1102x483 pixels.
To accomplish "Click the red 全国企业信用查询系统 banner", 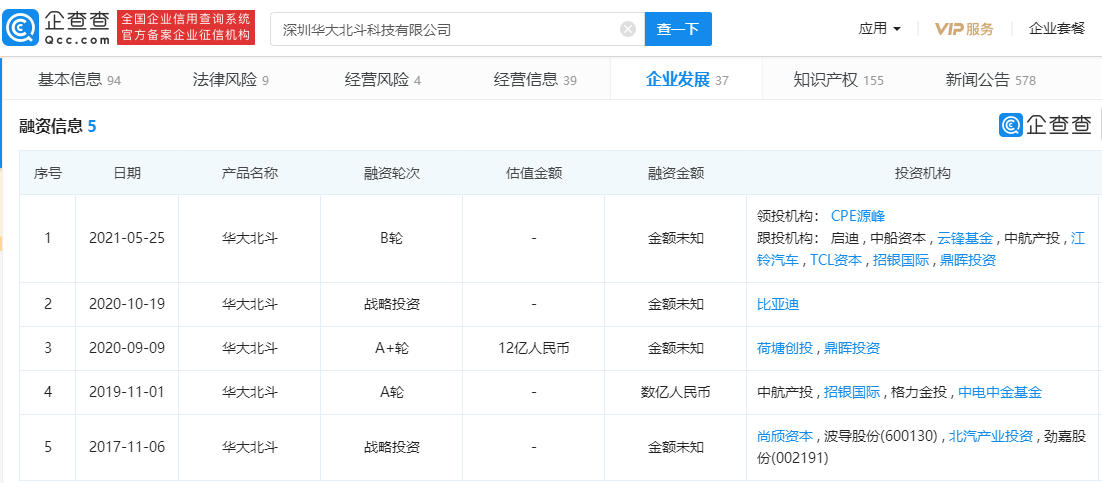I will [x=186, y=28].
